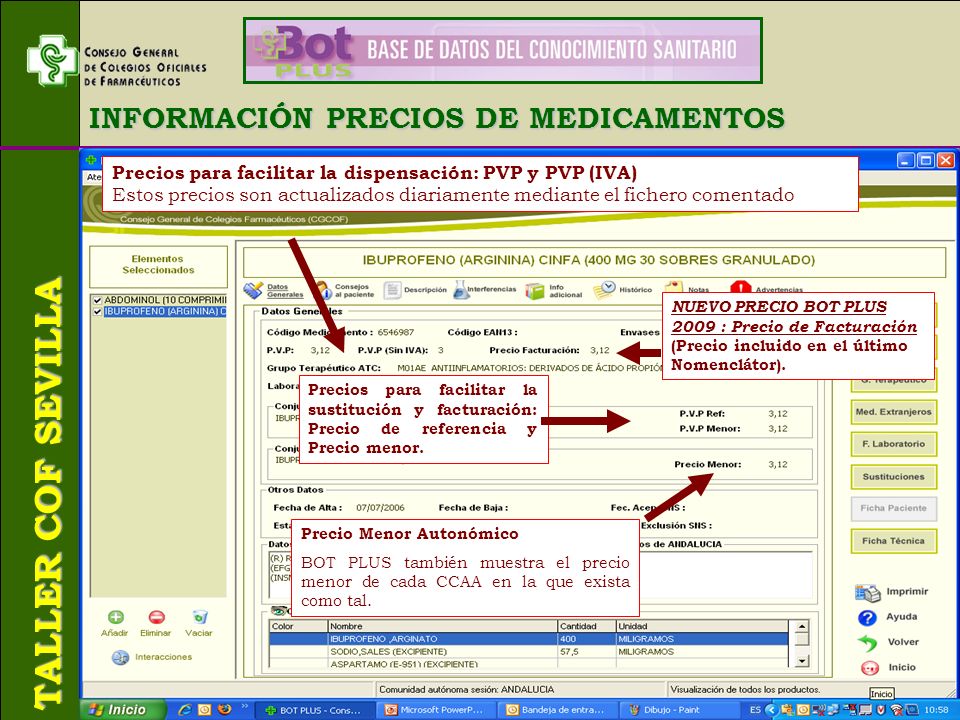Viewport: 960px width, 720px height.
Task: Click the Precio Menor value 3,12
Action: point(778,465)
